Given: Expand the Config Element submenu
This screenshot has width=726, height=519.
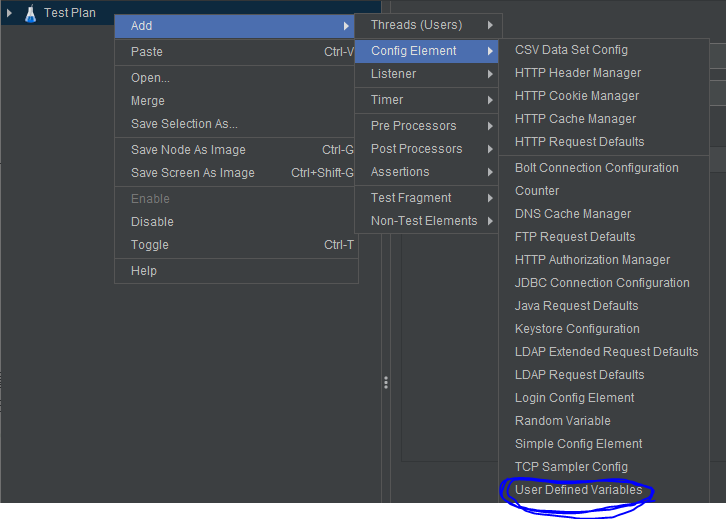Looking at the screenshot, I should point(426,51).
